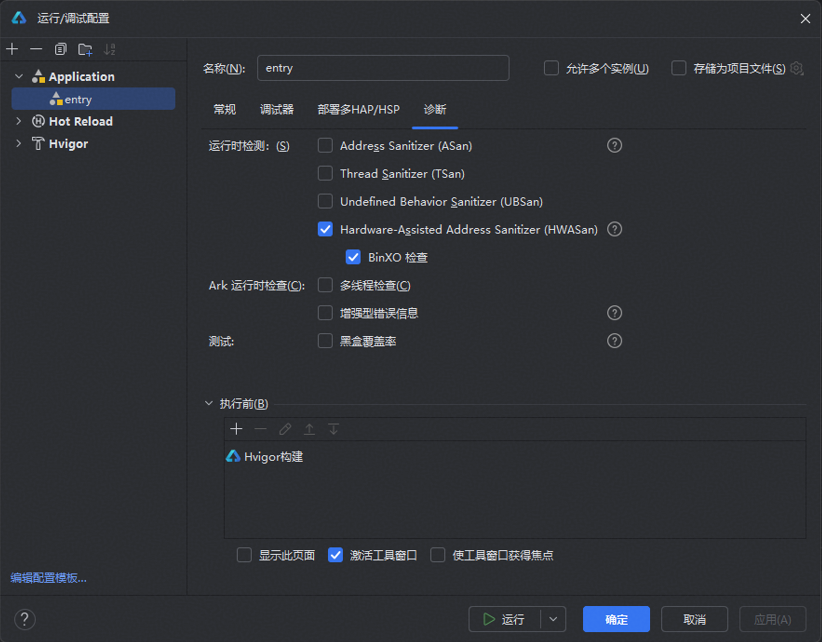822x642 pixels.
Task: Check 显示此页面 option
Action: click(x=244, y=555)
